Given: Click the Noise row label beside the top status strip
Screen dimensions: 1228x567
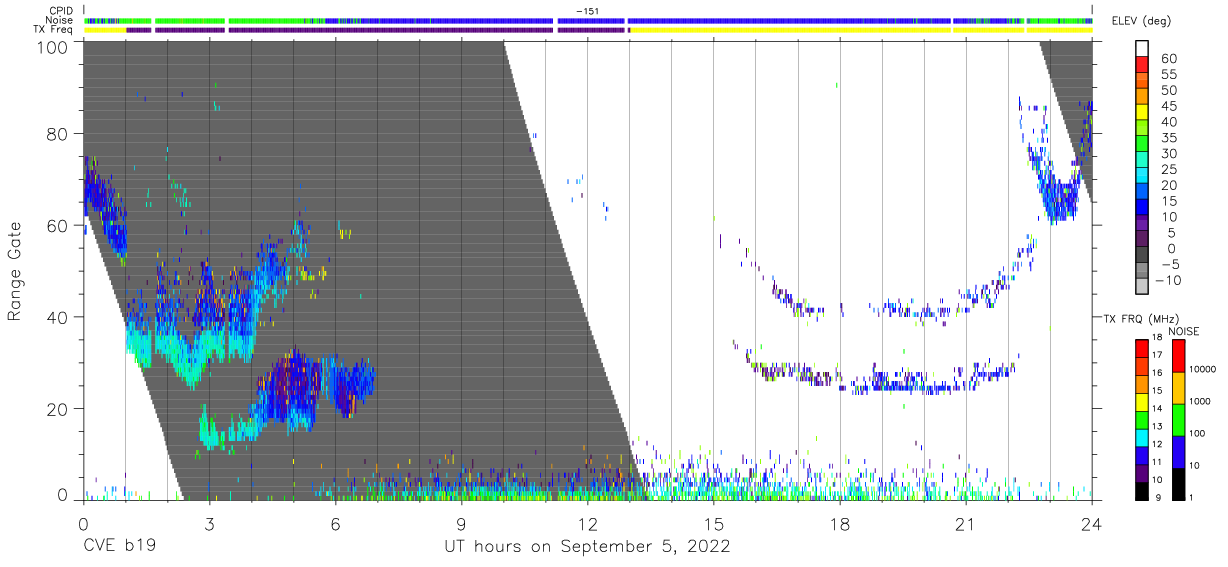Looking at the screenshot, I should (x=59, y=20).
